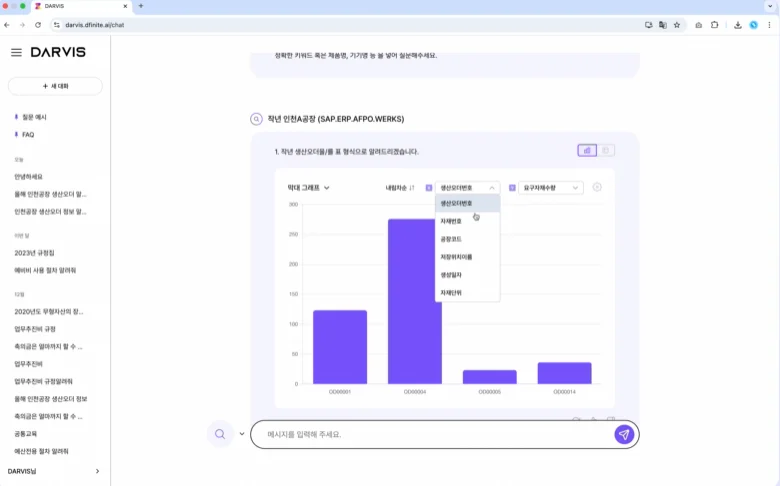The width and height of the screenshot is (780, 486).
Task: Switch to chart view icon
Action: click(587, 151)
